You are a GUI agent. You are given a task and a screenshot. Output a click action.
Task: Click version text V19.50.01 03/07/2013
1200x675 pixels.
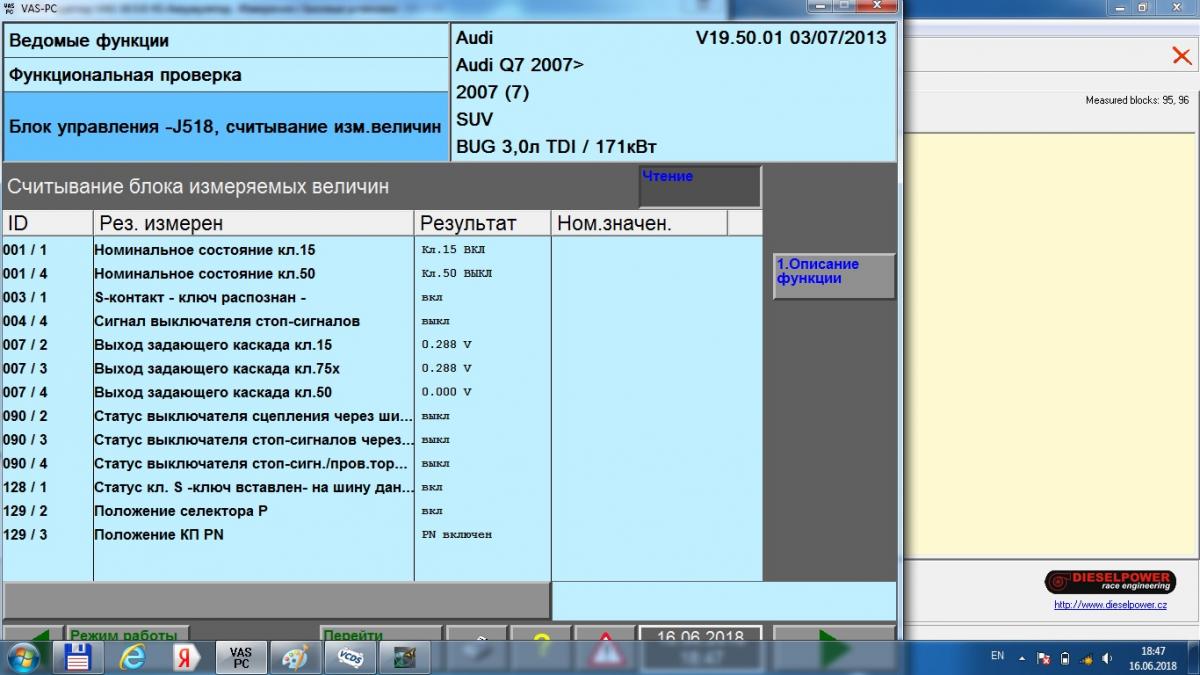tap(791, 38)
